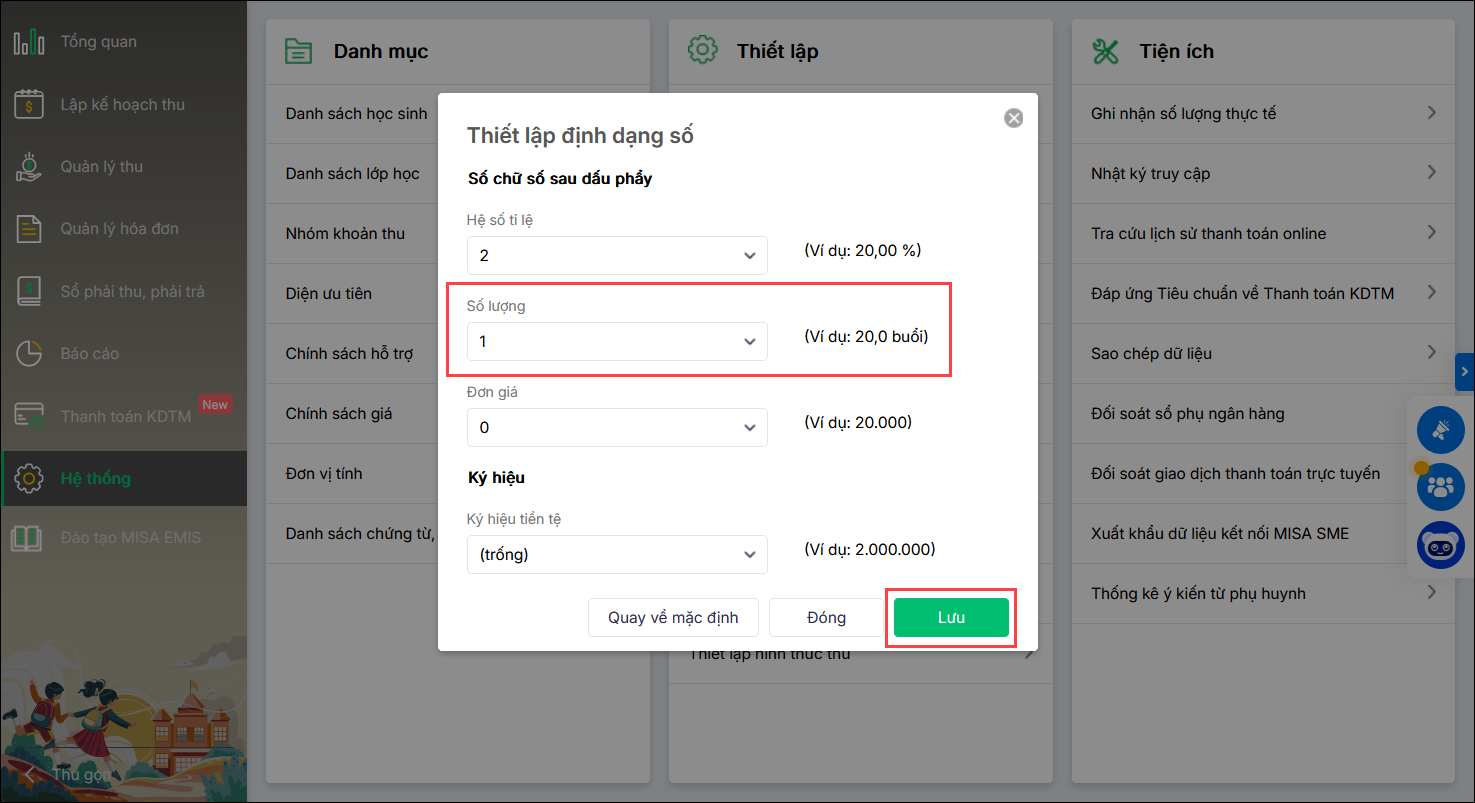Open Diện ưu tiên entry
Viewport: 1475px width, 803px height.
click(x=328, y=294)
